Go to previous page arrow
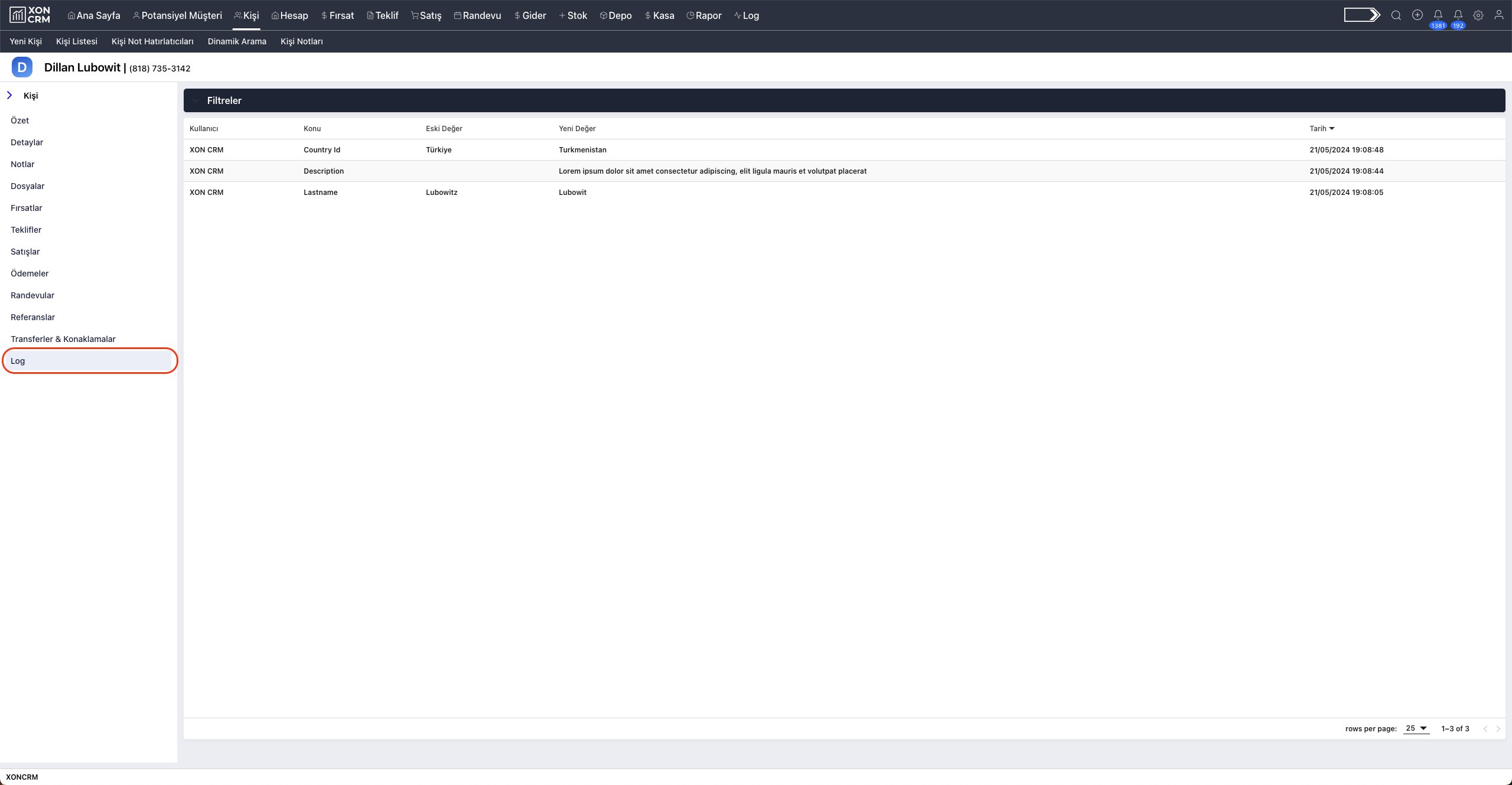 (x=1485, y=728)
